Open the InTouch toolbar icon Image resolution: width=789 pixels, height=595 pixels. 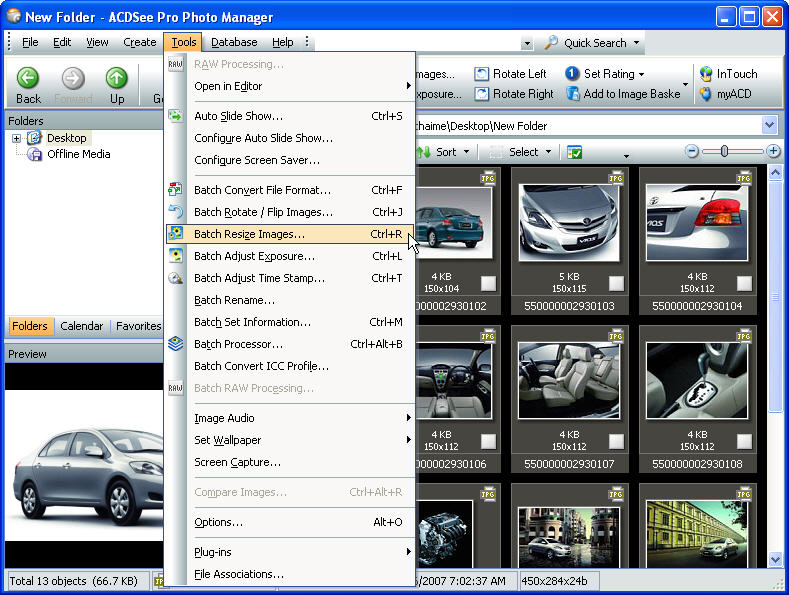tap(706, 74)
